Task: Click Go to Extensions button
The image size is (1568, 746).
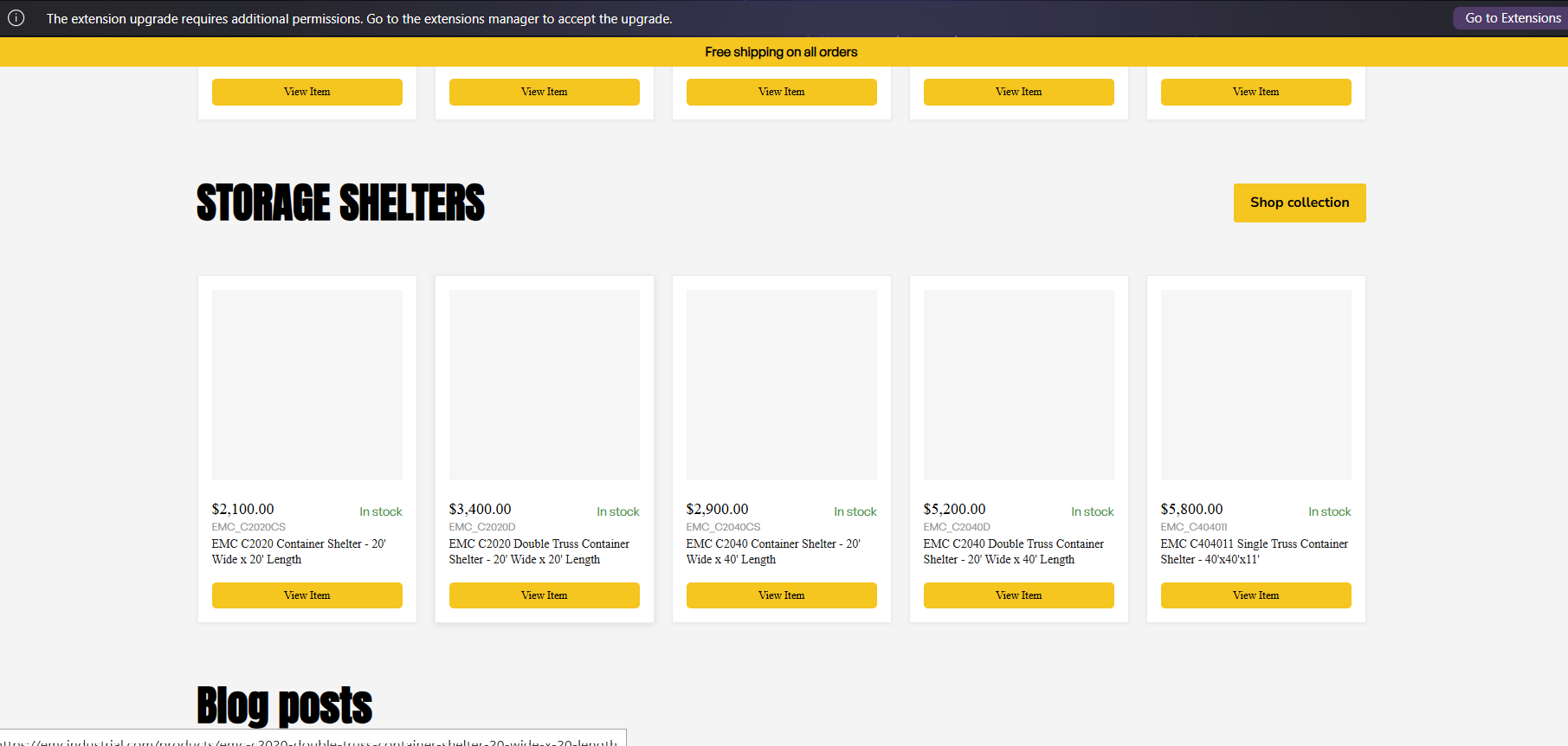Action: click(x=1512, y=18)
